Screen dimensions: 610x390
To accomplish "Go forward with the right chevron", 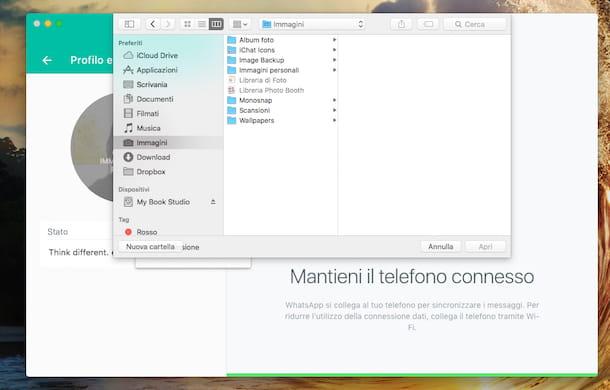I will (x=168, y=24).
